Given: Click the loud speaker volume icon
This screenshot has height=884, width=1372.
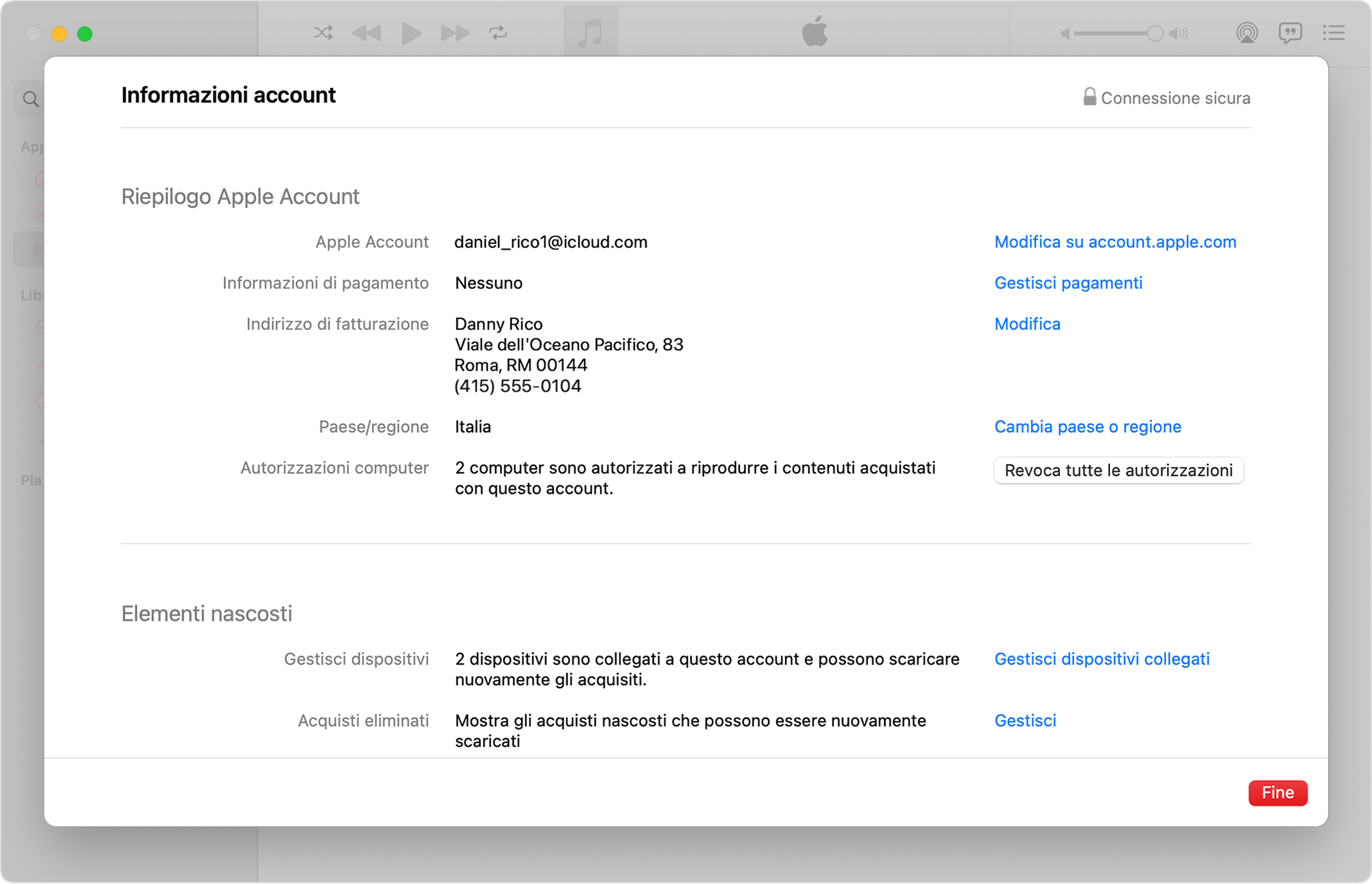Looking at the screenshot, I should 1178,33.
